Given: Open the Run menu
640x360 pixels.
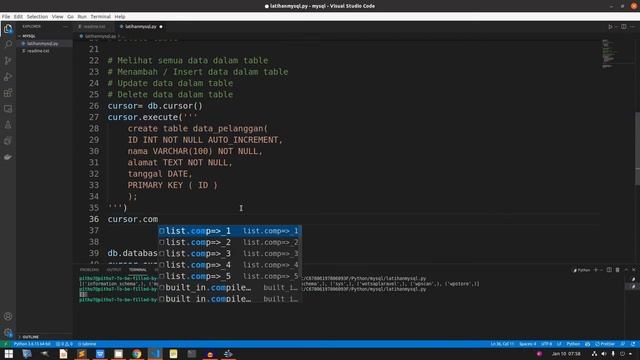Looking at the screenshot, I should [82, 17].
